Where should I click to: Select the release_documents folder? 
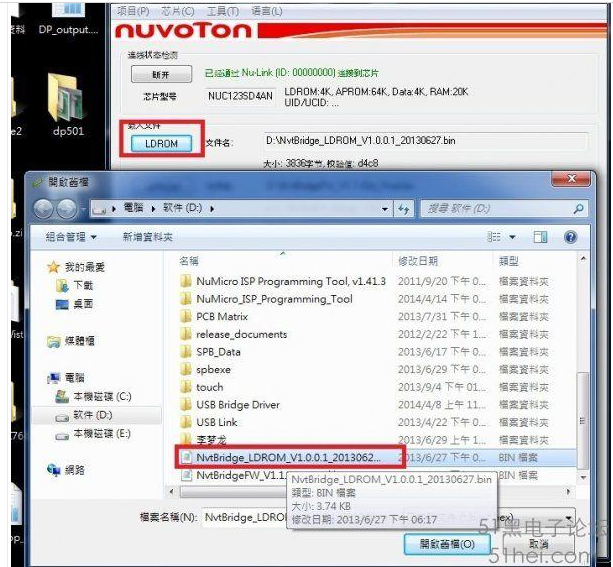coord(234,334)
